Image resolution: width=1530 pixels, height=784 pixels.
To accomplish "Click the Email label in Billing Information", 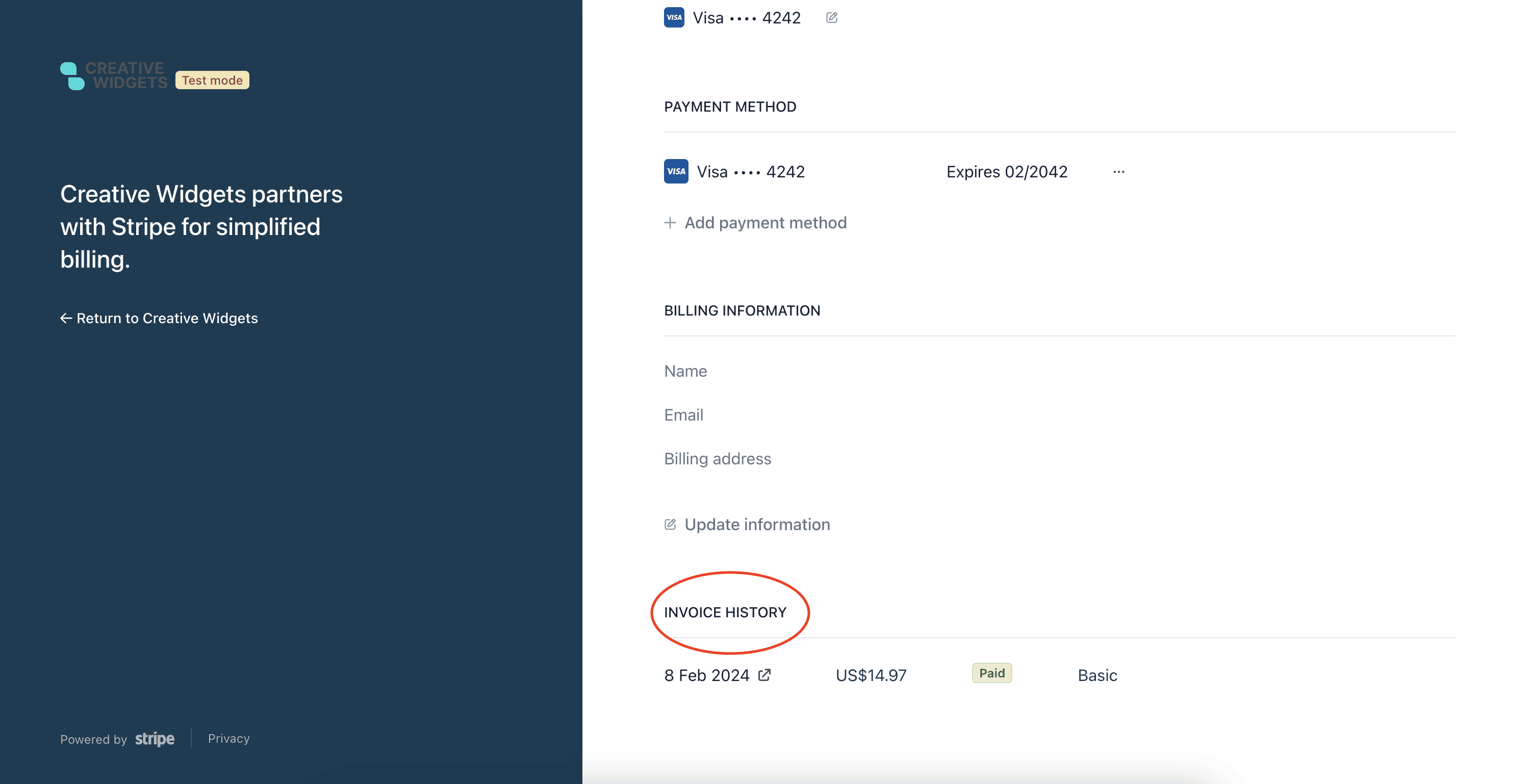I will 683,415.
